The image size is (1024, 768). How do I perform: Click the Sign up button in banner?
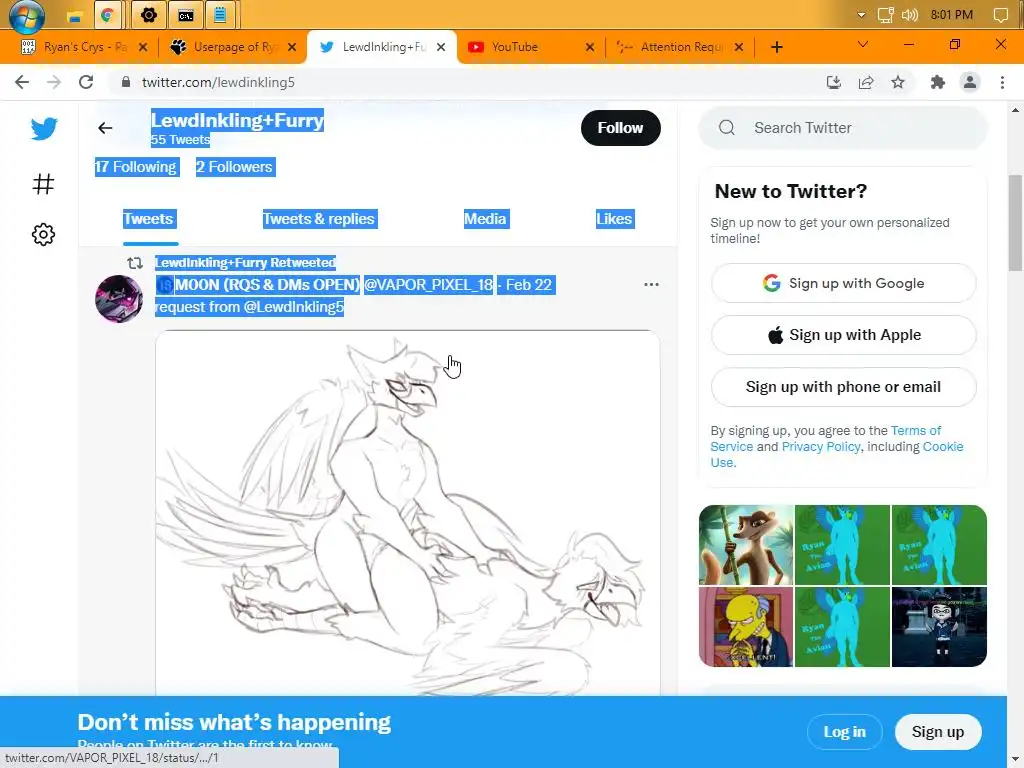click(938, 732)
